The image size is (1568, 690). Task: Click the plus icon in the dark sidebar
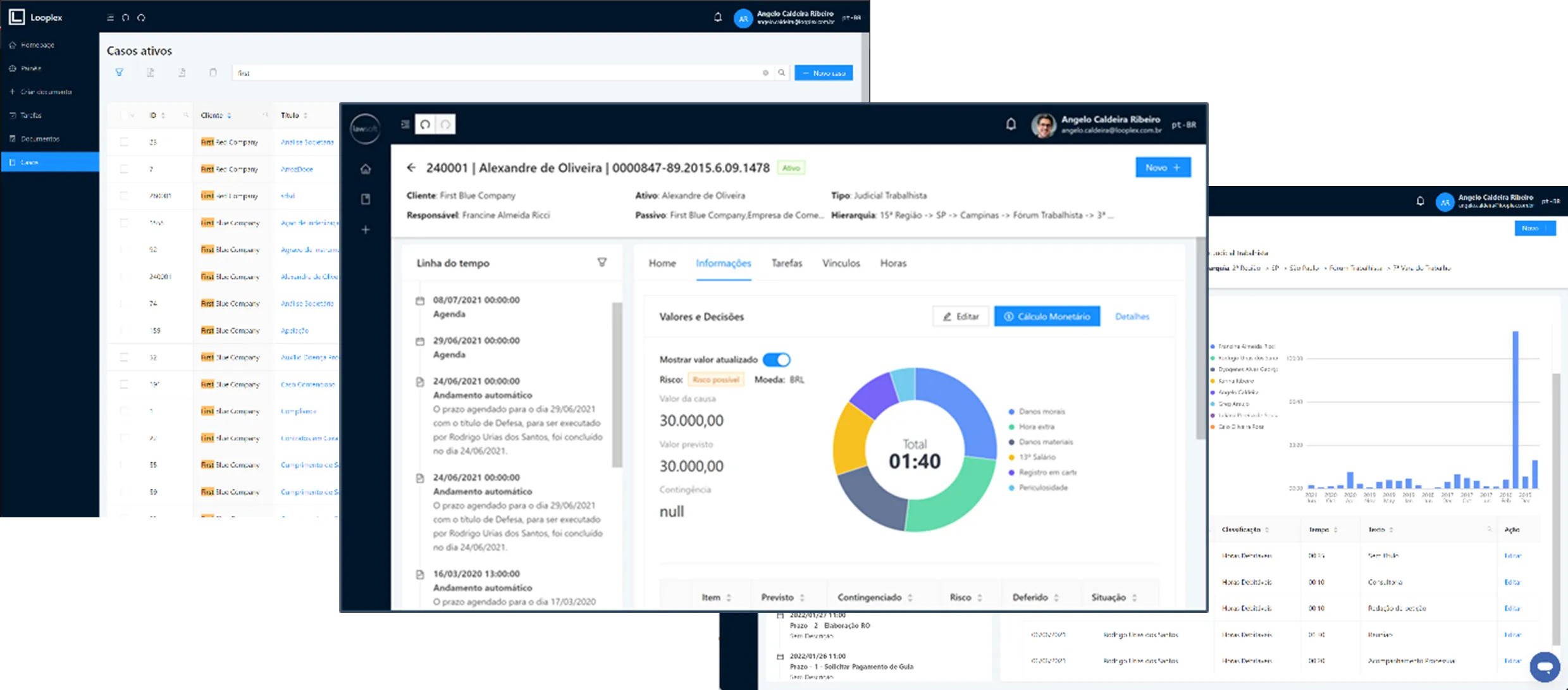pos(366,230)
